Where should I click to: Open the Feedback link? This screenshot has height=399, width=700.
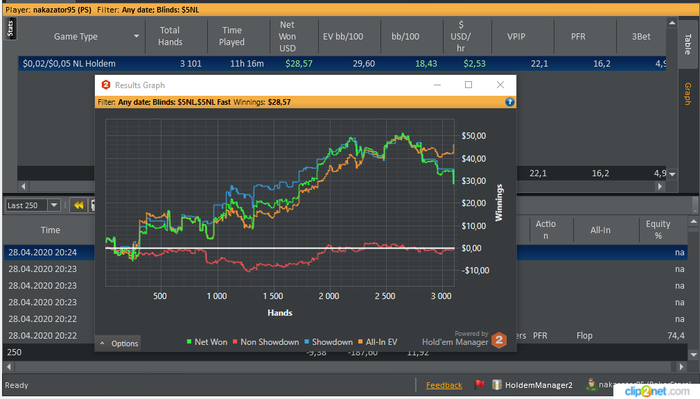click(x=444, y=385)
